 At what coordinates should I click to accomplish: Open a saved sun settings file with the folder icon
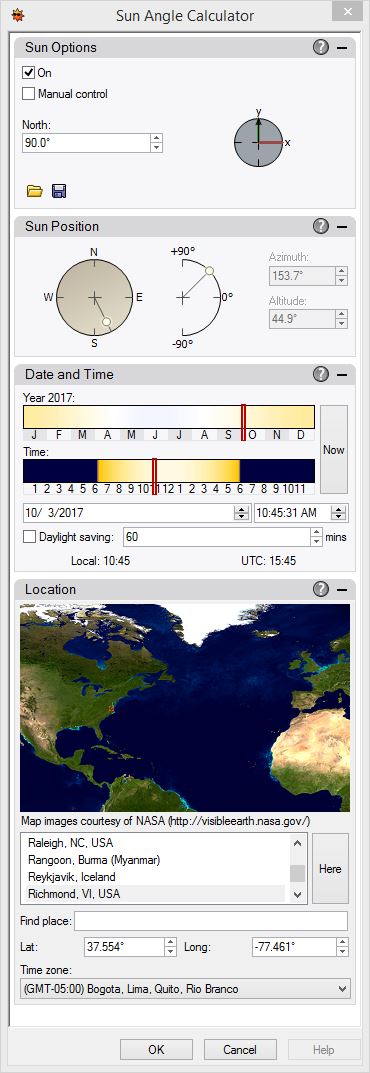34,191
